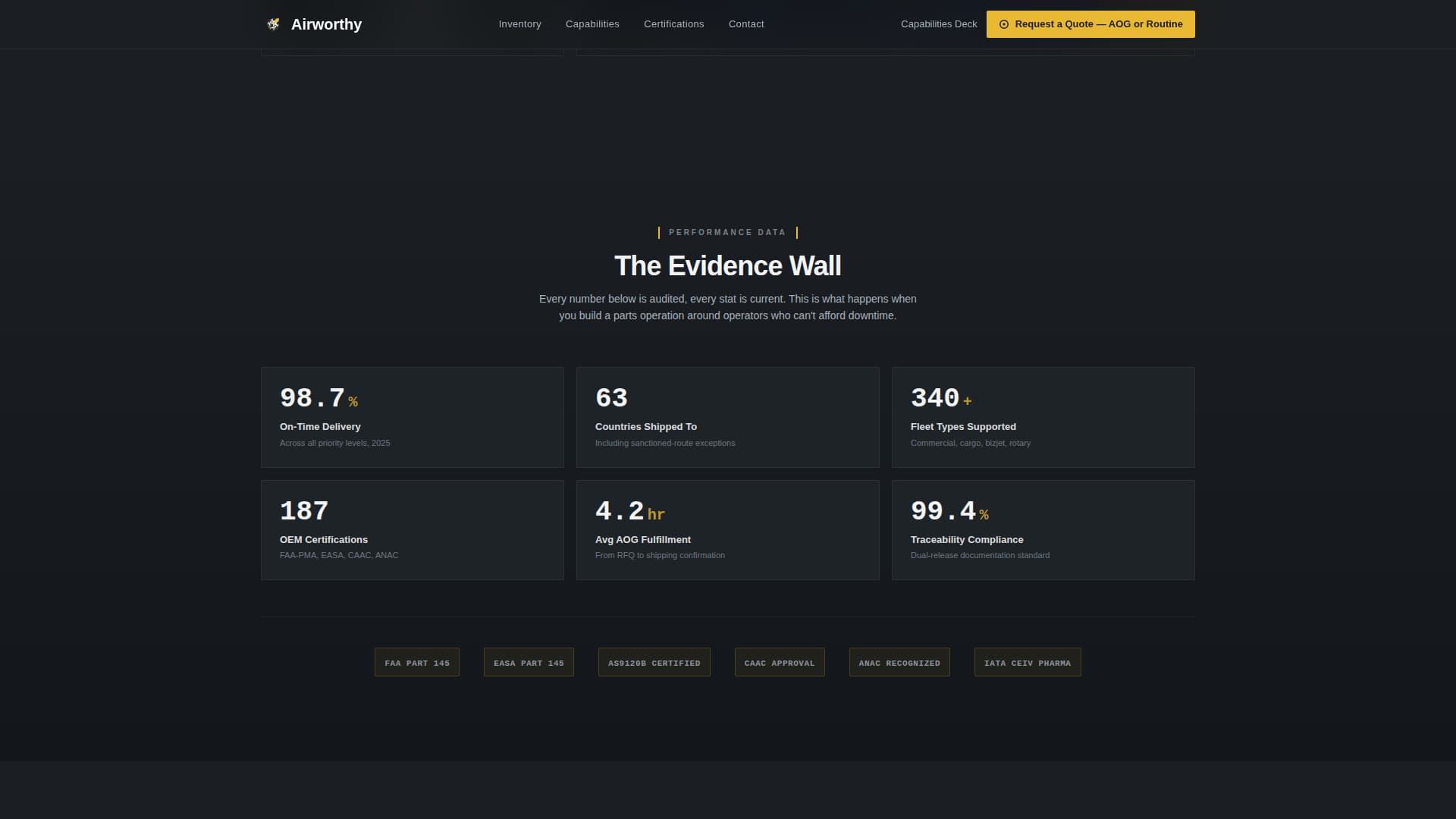Open the Inventory nav item
Screen dimensions: 1456x819
519,24
